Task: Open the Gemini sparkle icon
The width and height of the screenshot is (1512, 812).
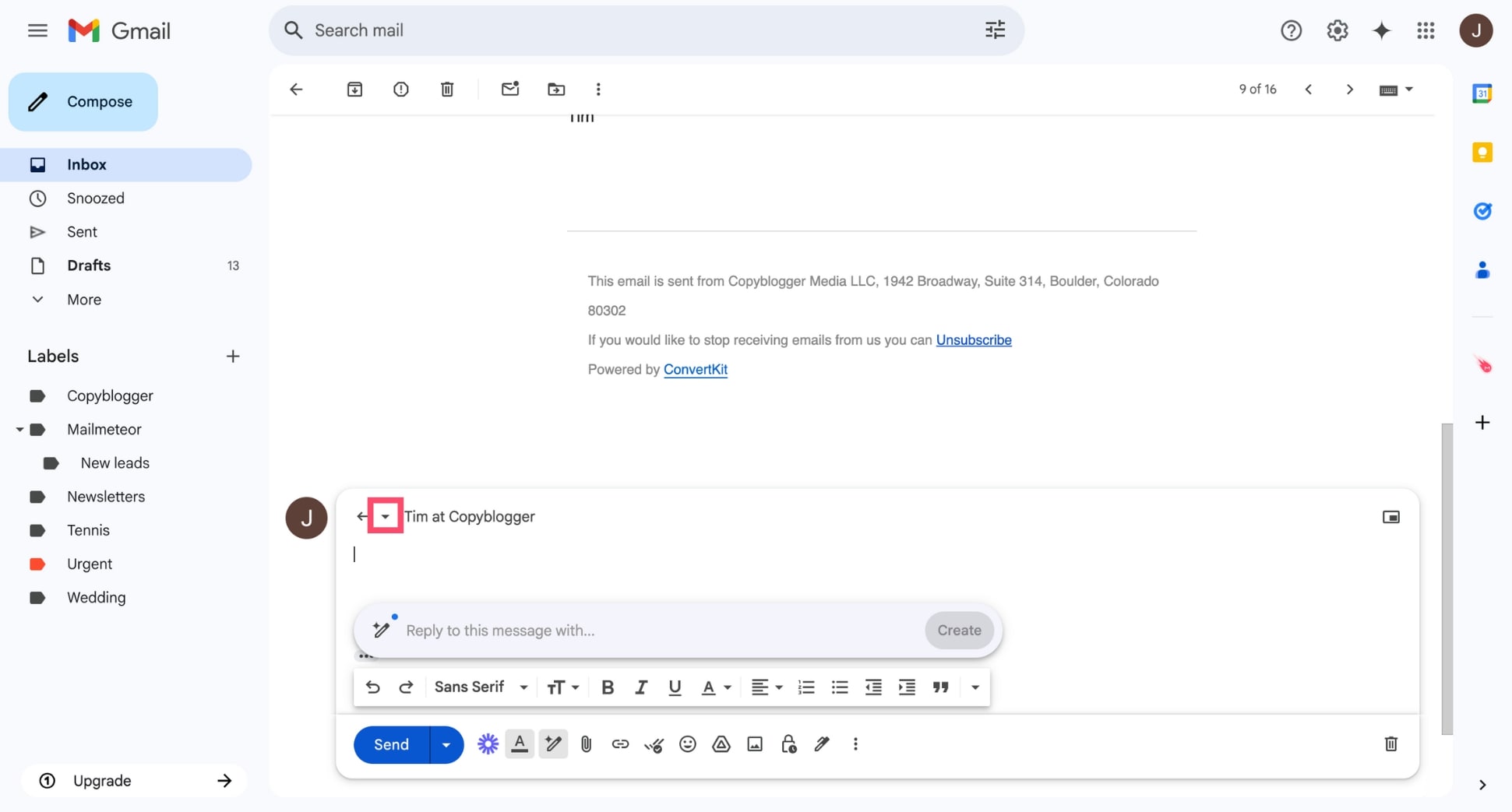Action: 1381,30
